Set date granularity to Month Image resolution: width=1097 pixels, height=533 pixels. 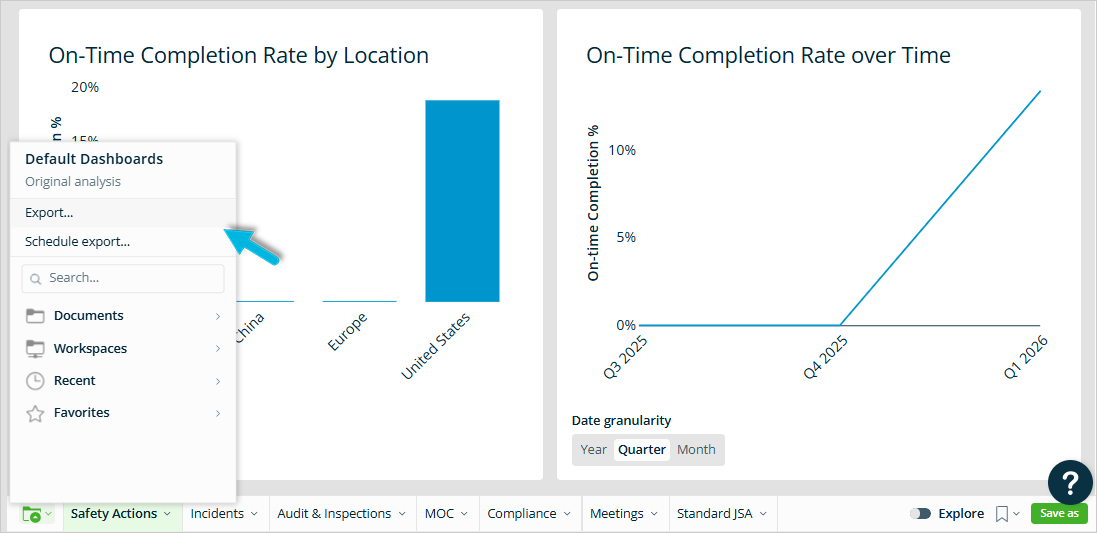pyautogui.click(x=696, y=450)
